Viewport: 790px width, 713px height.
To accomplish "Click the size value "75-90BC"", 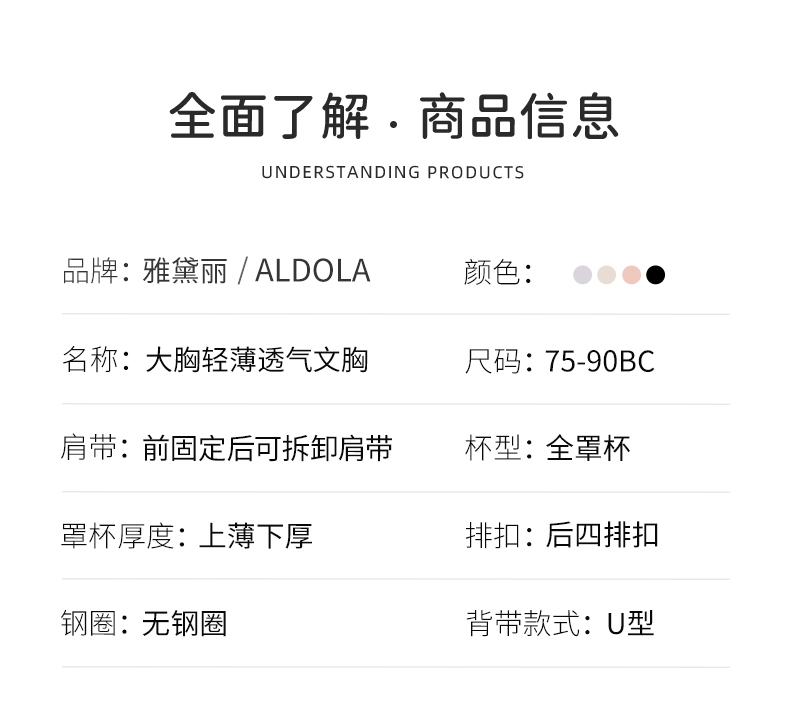I will coord(599,361).
